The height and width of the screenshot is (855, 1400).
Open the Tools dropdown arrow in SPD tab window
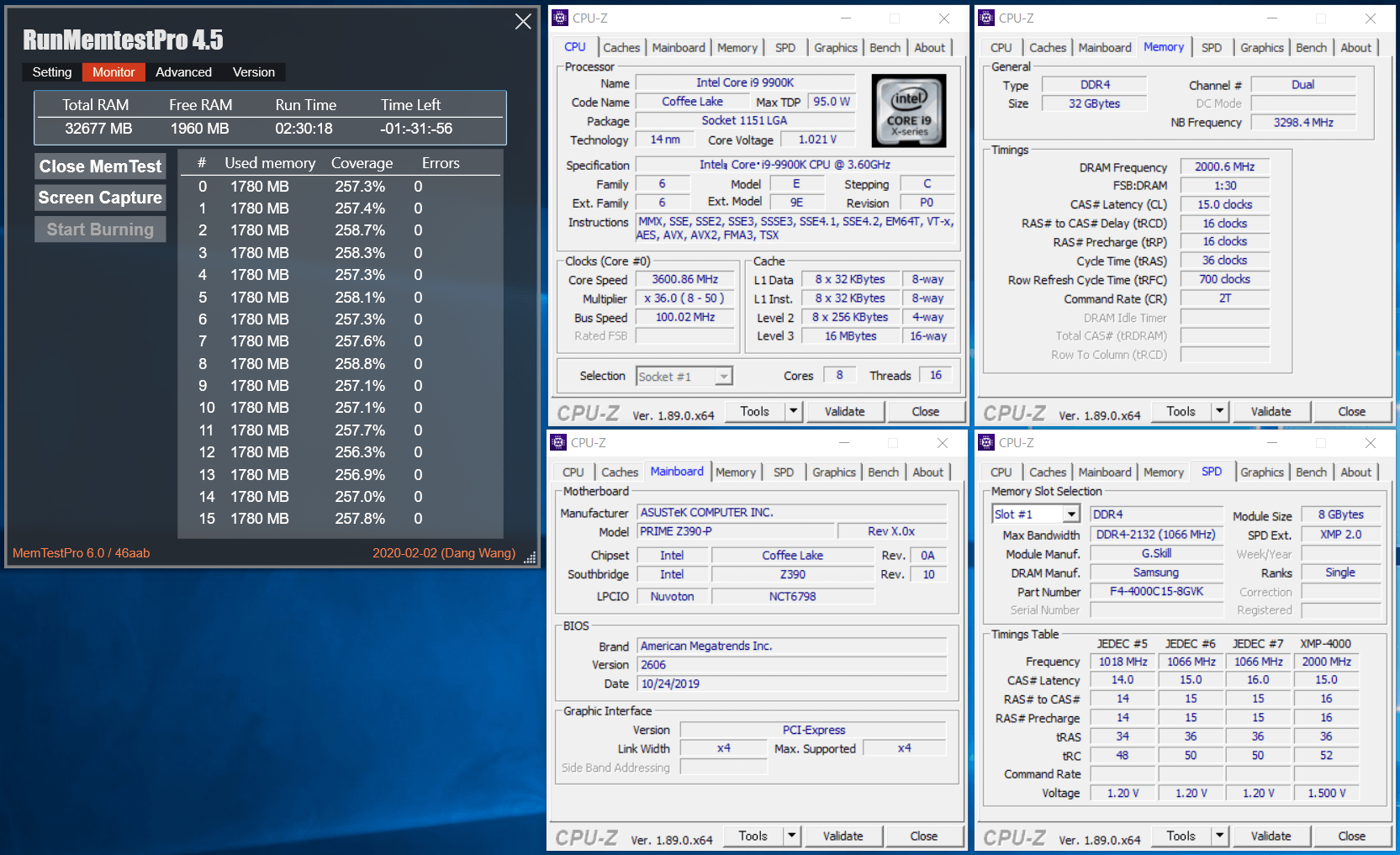pyautogui.click(x=1219, y=836)
